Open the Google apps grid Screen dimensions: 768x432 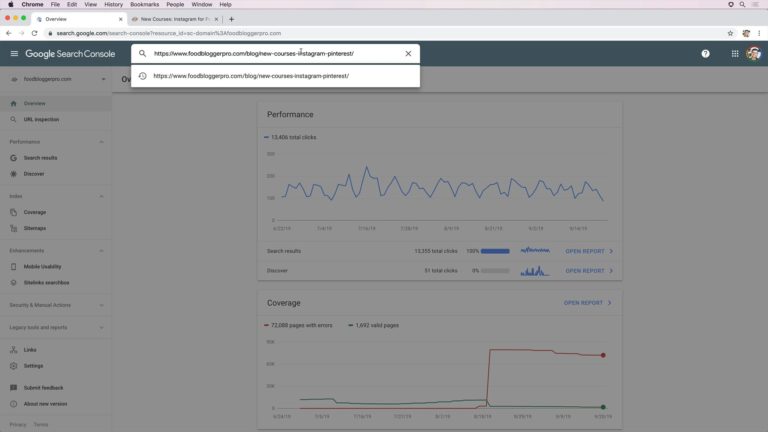735,53
